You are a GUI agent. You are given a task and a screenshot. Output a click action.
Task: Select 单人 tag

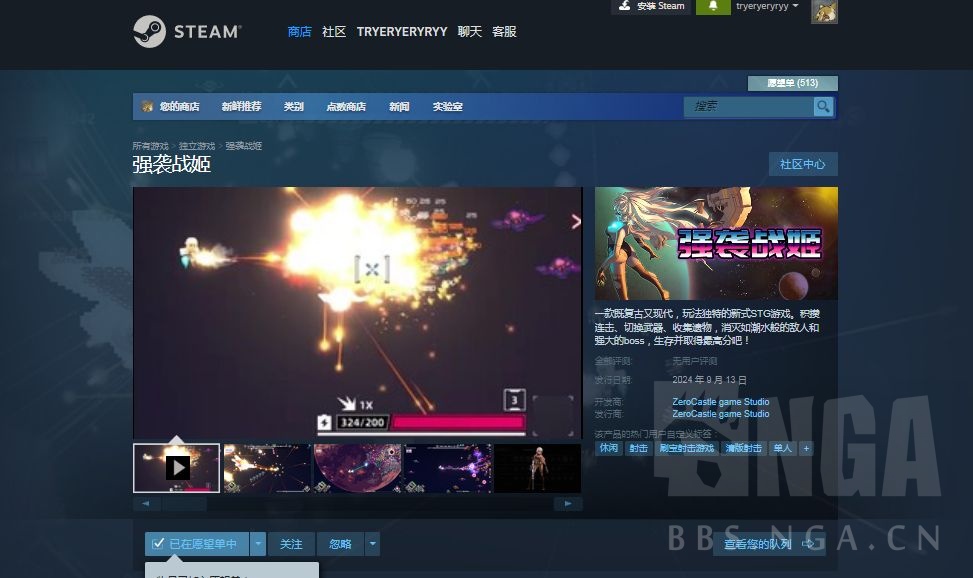tap(783, 448)
